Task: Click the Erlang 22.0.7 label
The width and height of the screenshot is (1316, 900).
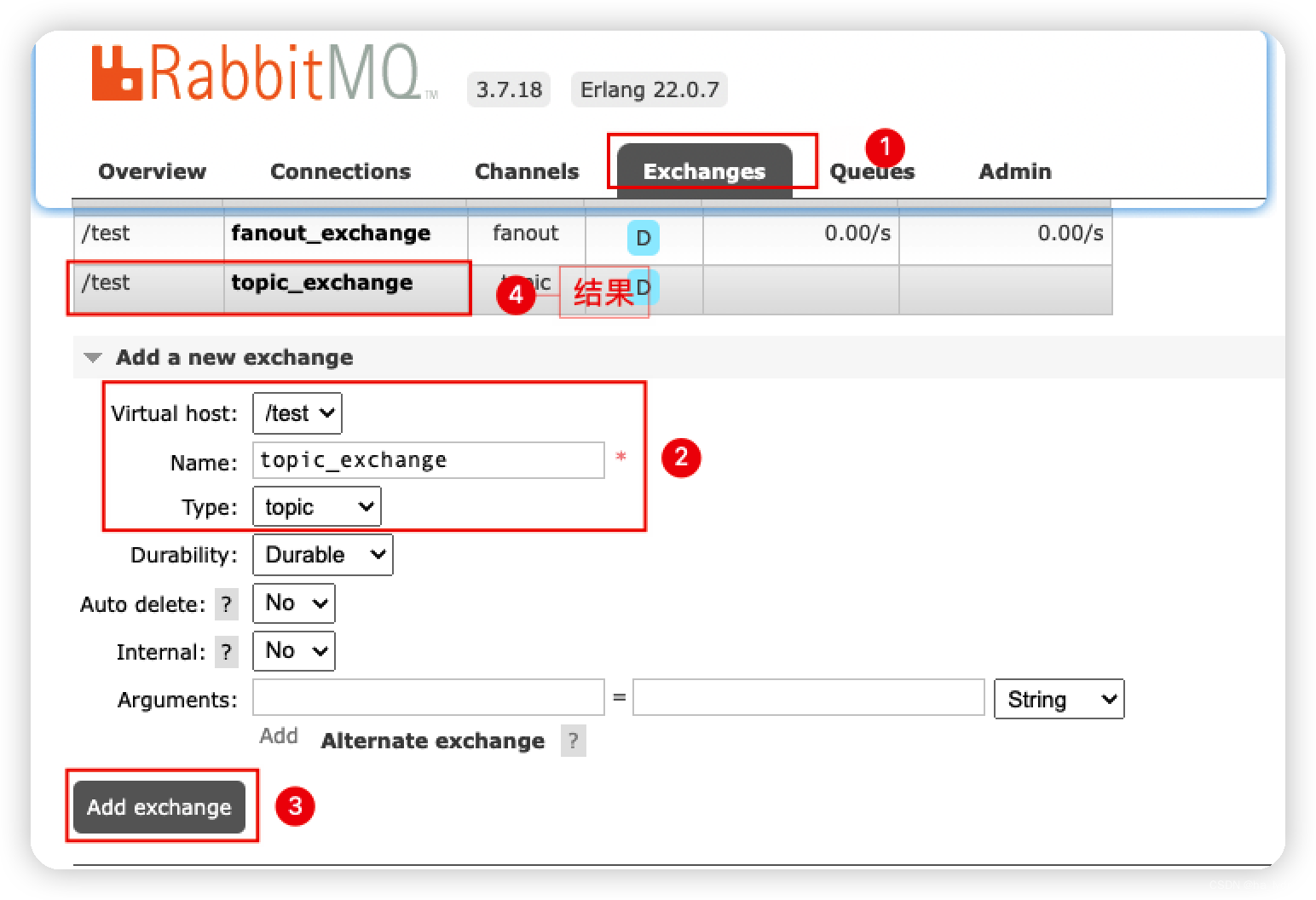Action: click(x=649, y=89)
